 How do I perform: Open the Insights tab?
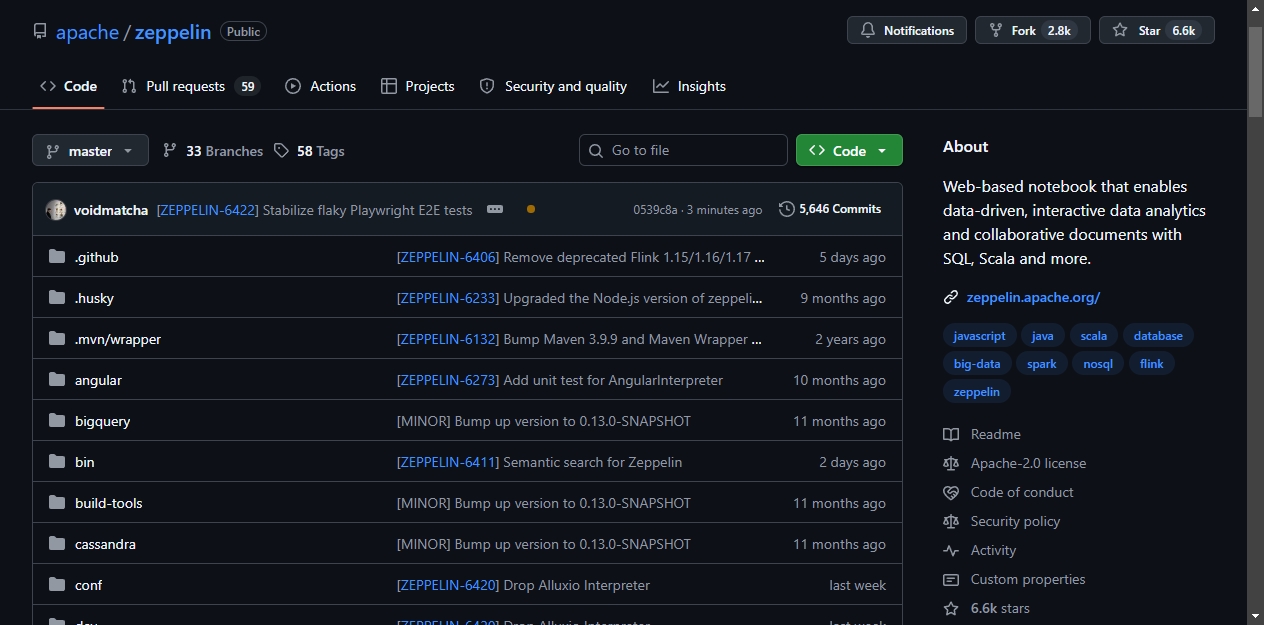(x=689, y=86)
